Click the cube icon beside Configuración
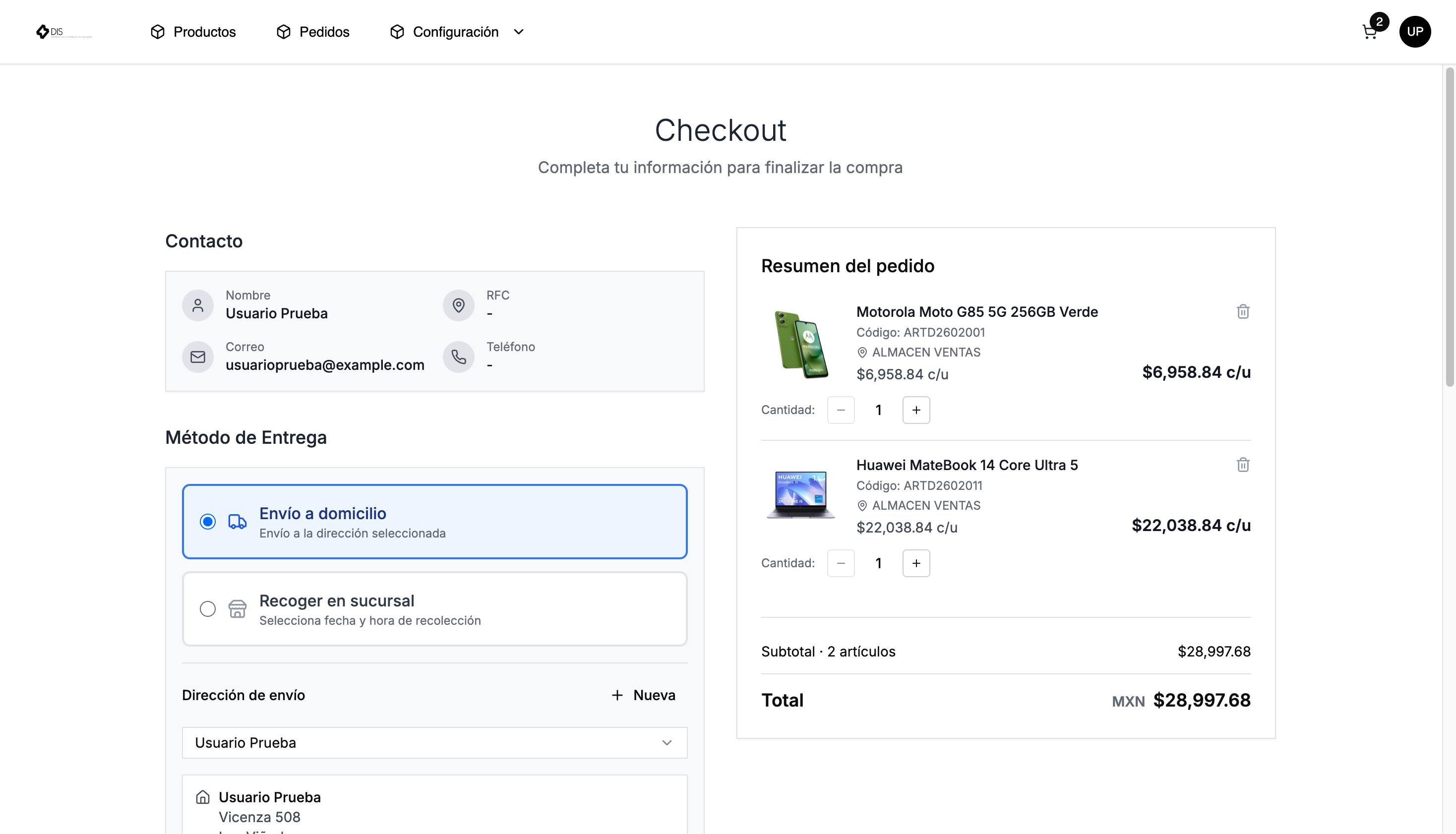1456x834 pixels. (397, 32)
